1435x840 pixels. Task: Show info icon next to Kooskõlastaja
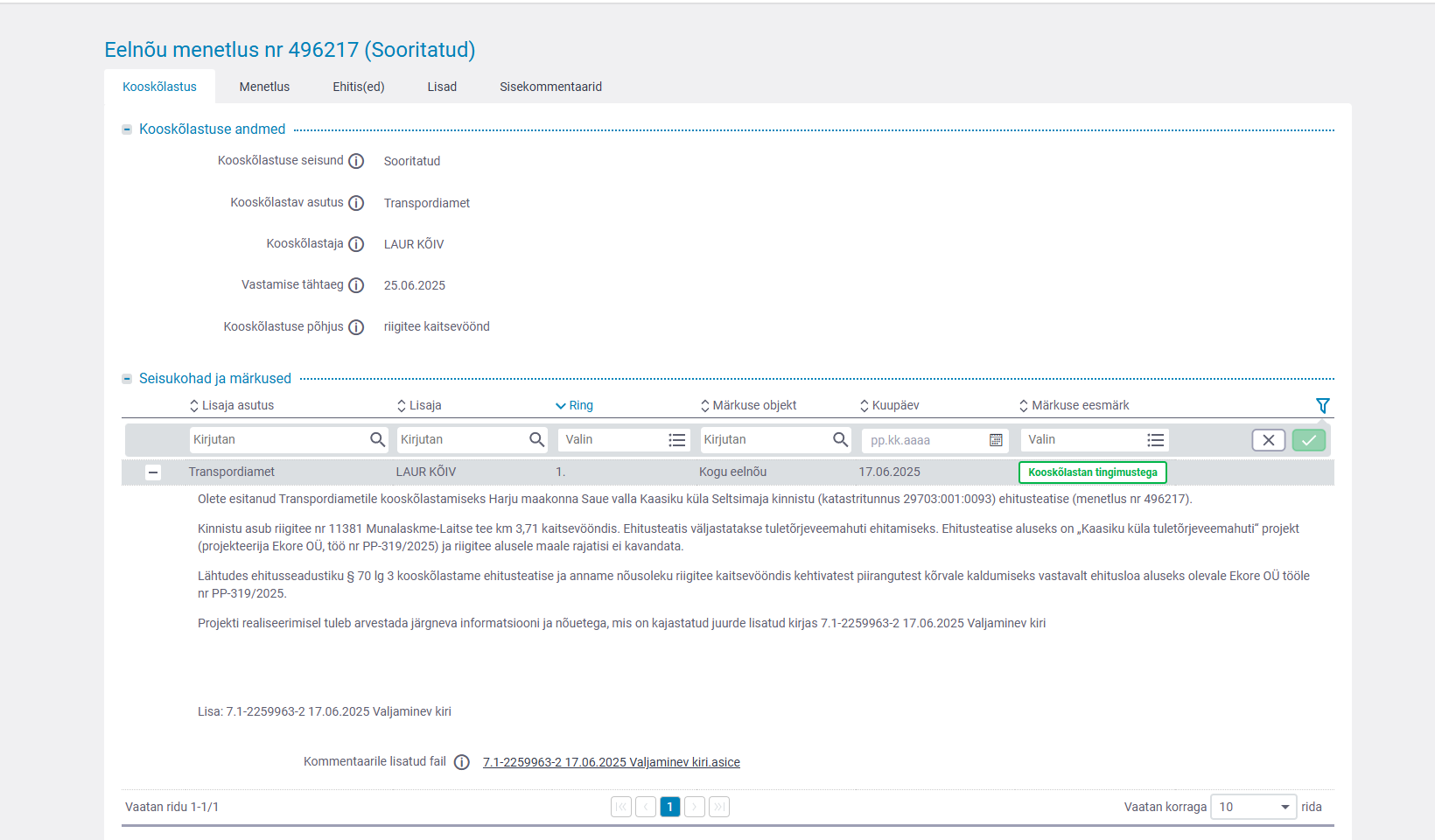click(356, 244)
